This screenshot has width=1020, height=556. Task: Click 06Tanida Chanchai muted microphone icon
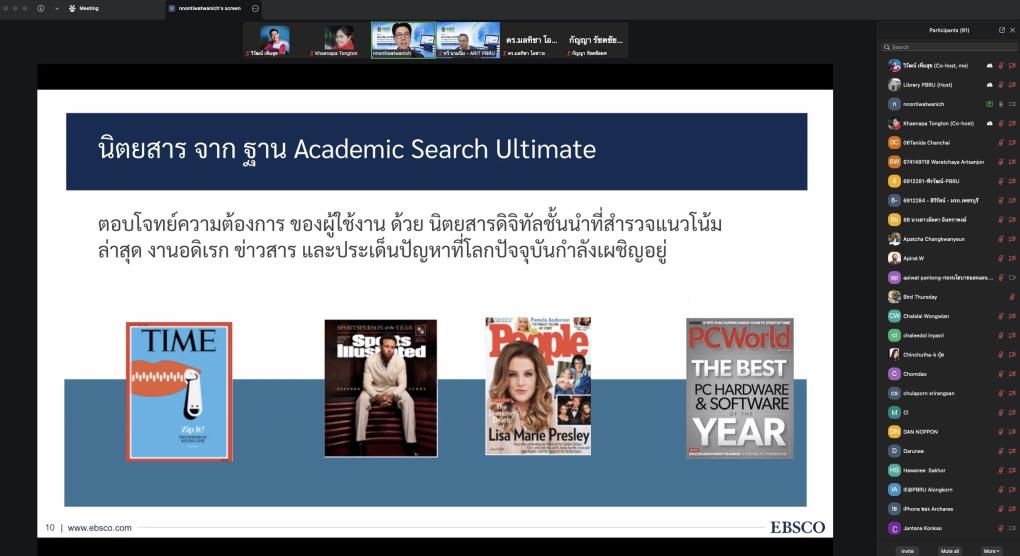click(x=1000, y=142)
